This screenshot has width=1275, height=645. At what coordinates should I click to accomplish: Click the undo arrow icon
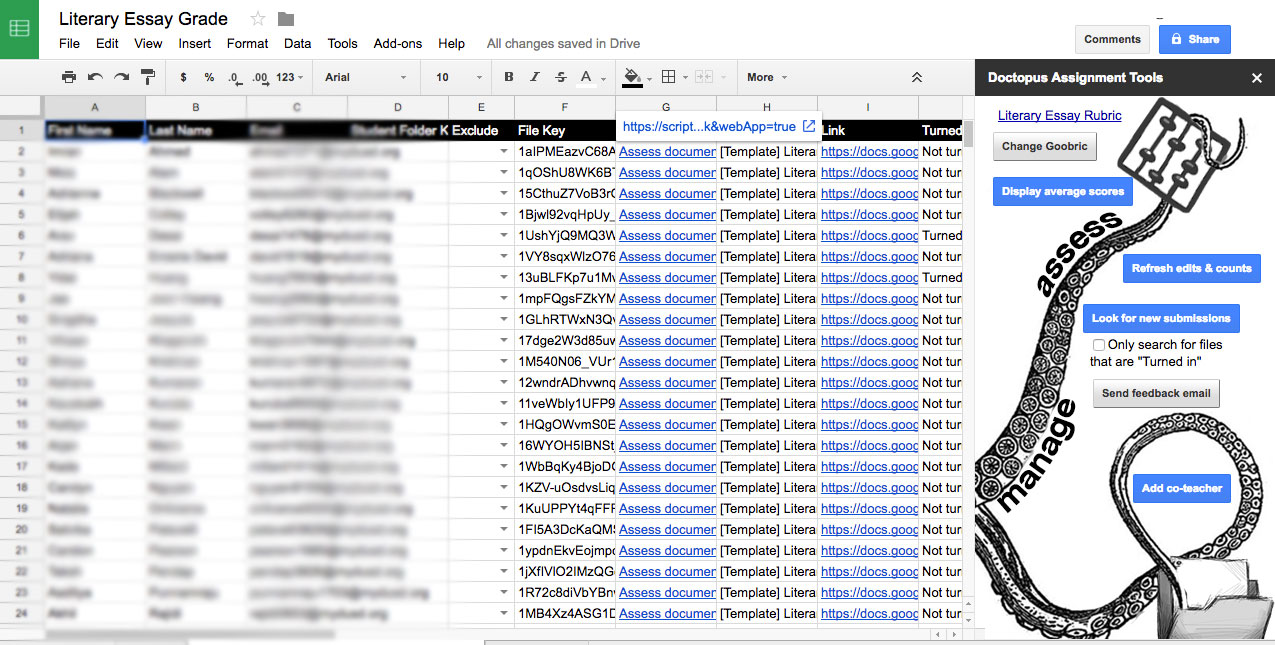click(x=95, y=77)
